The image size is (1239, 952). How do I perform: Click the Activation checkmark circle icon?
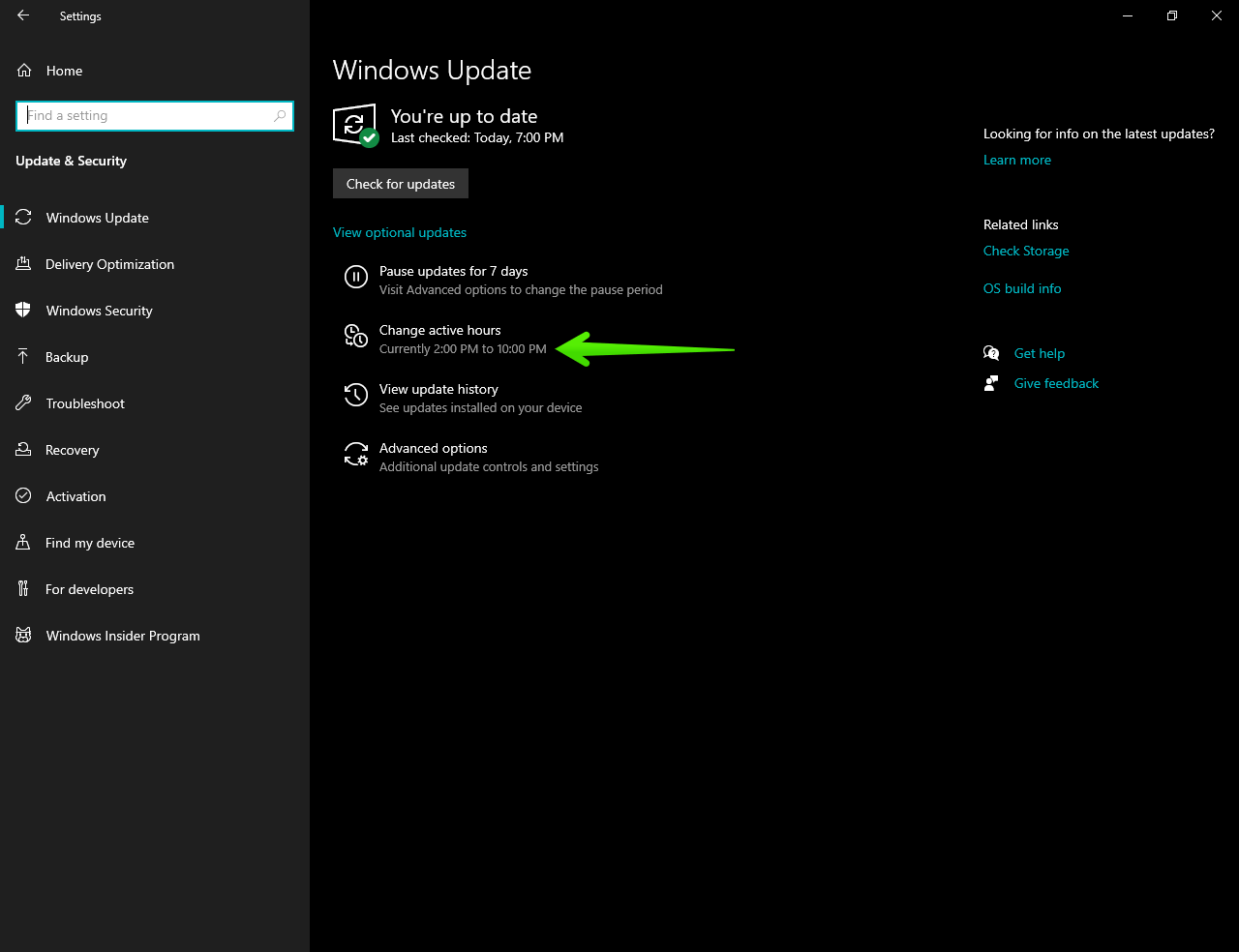click(x=23, y=496)
